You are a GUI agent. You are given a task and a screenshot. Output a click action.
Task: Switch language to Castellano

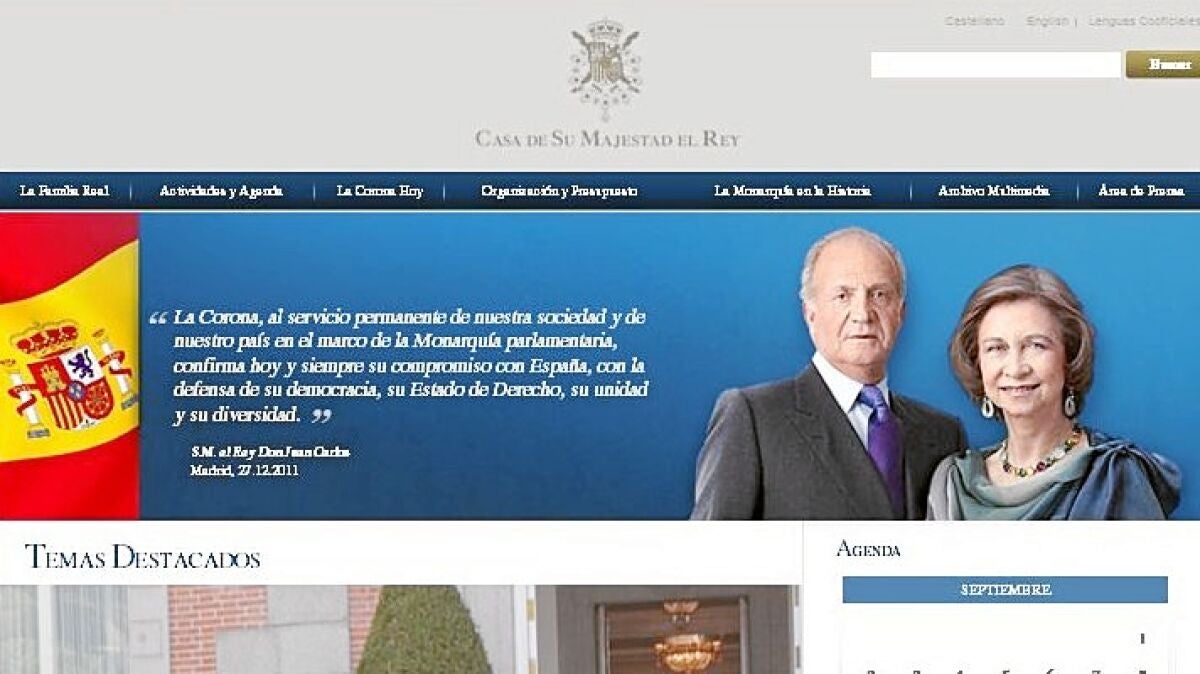pyautogui.click(x=975, y=21)
